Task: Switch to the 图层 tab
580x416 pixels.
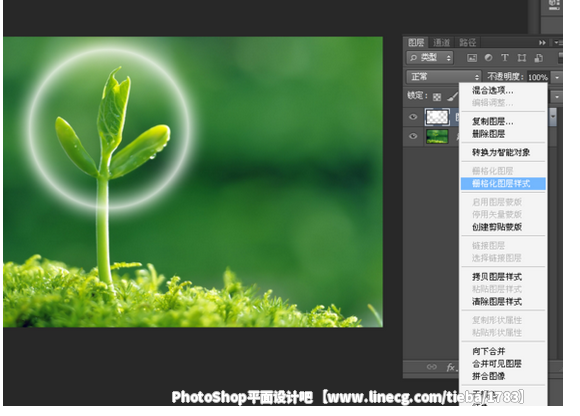Action: pyautogui.click(x=416, y=43)
